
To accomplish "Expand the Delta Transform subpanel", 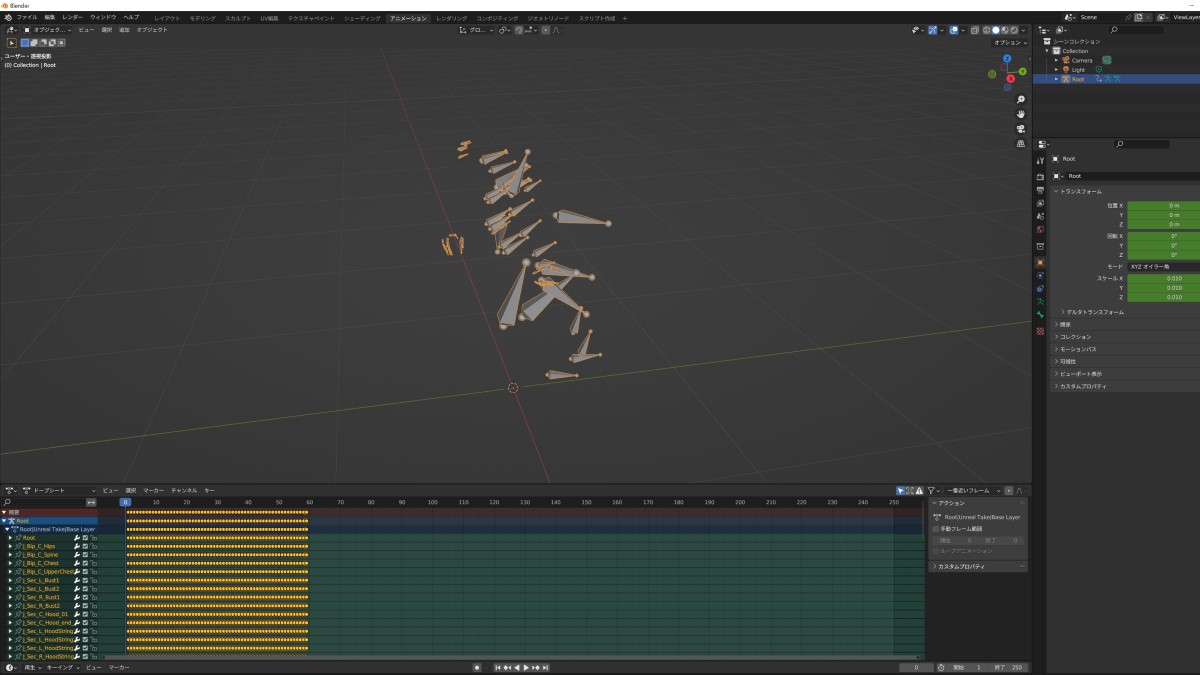I will pos(1095,312).
